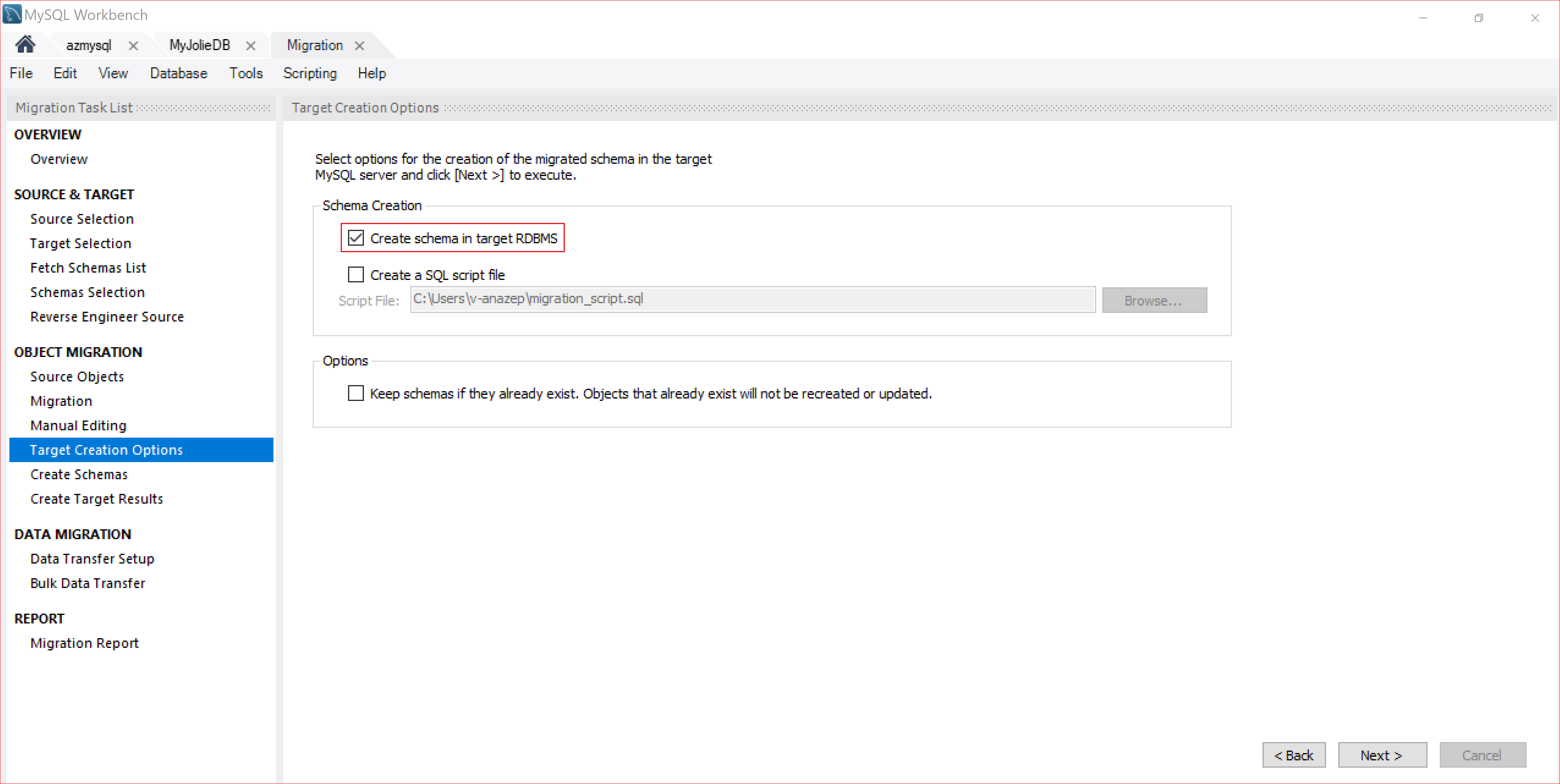Toggle Create a SQL script file checkbox
Viewport: 1560px width, 784px height.
[x=357, y=273]
